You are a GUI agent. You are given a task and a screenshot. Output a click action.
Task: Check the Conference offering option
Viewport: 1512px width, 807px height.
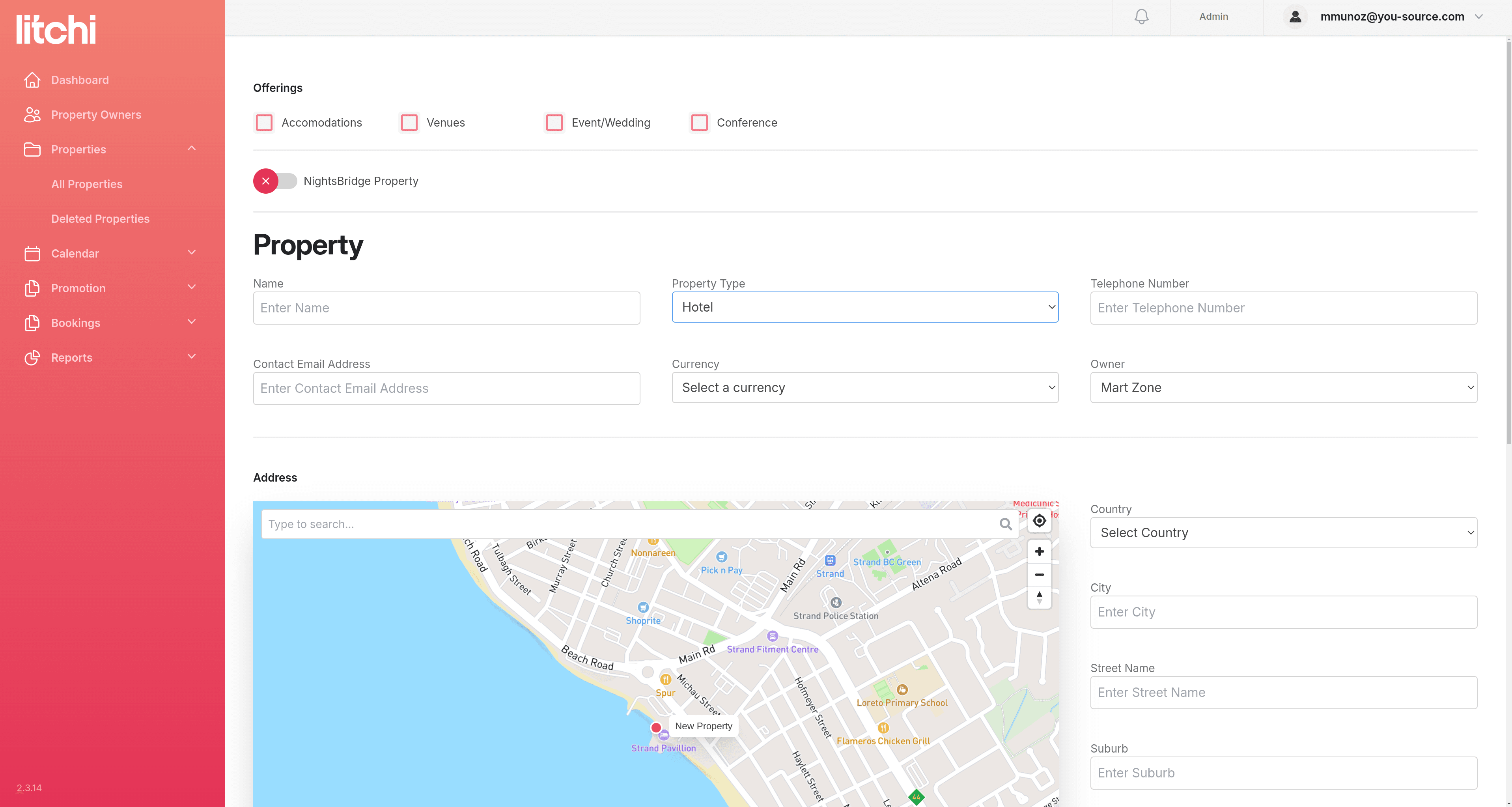699,123
